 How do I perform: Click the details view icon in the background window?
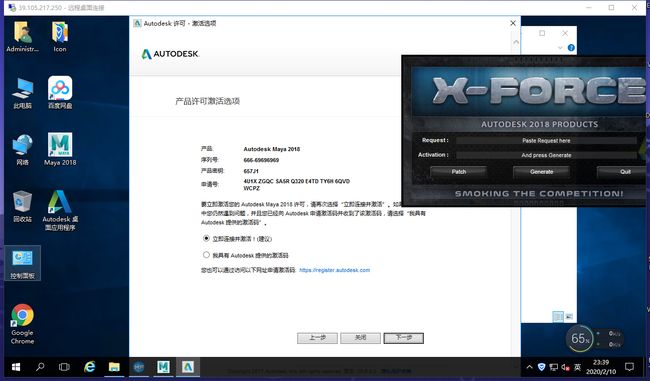(x=558, y=317)
